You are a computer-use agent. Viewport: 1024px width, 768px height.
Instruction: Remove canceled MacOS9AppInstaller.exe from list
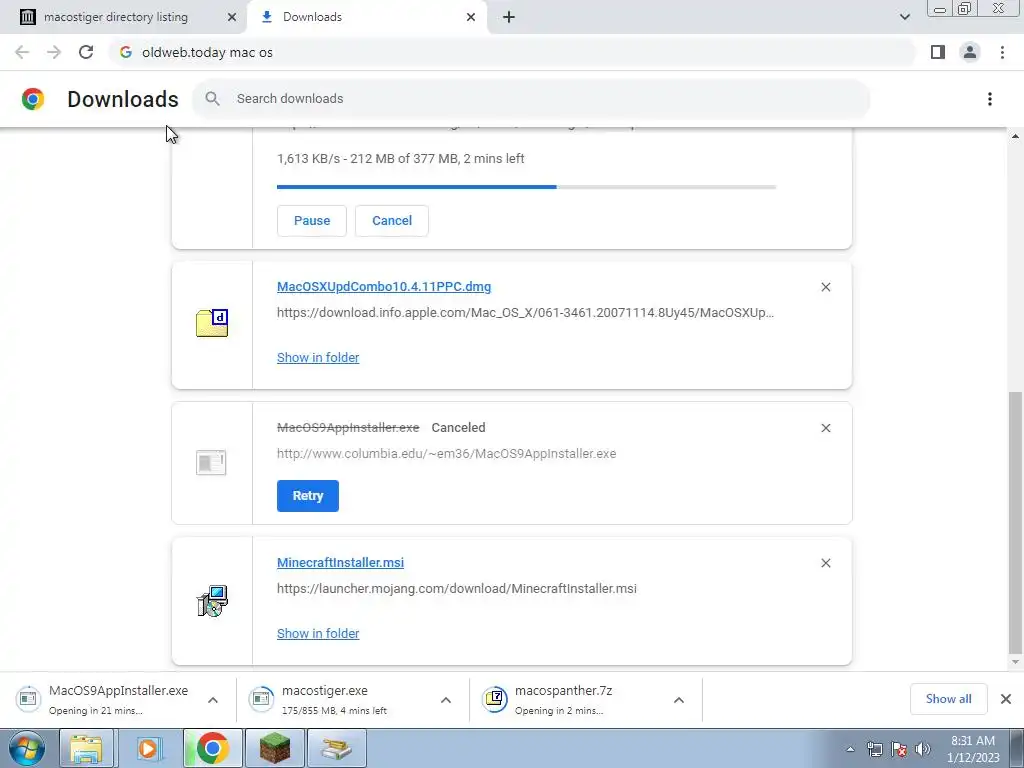(x=825, y=428)
